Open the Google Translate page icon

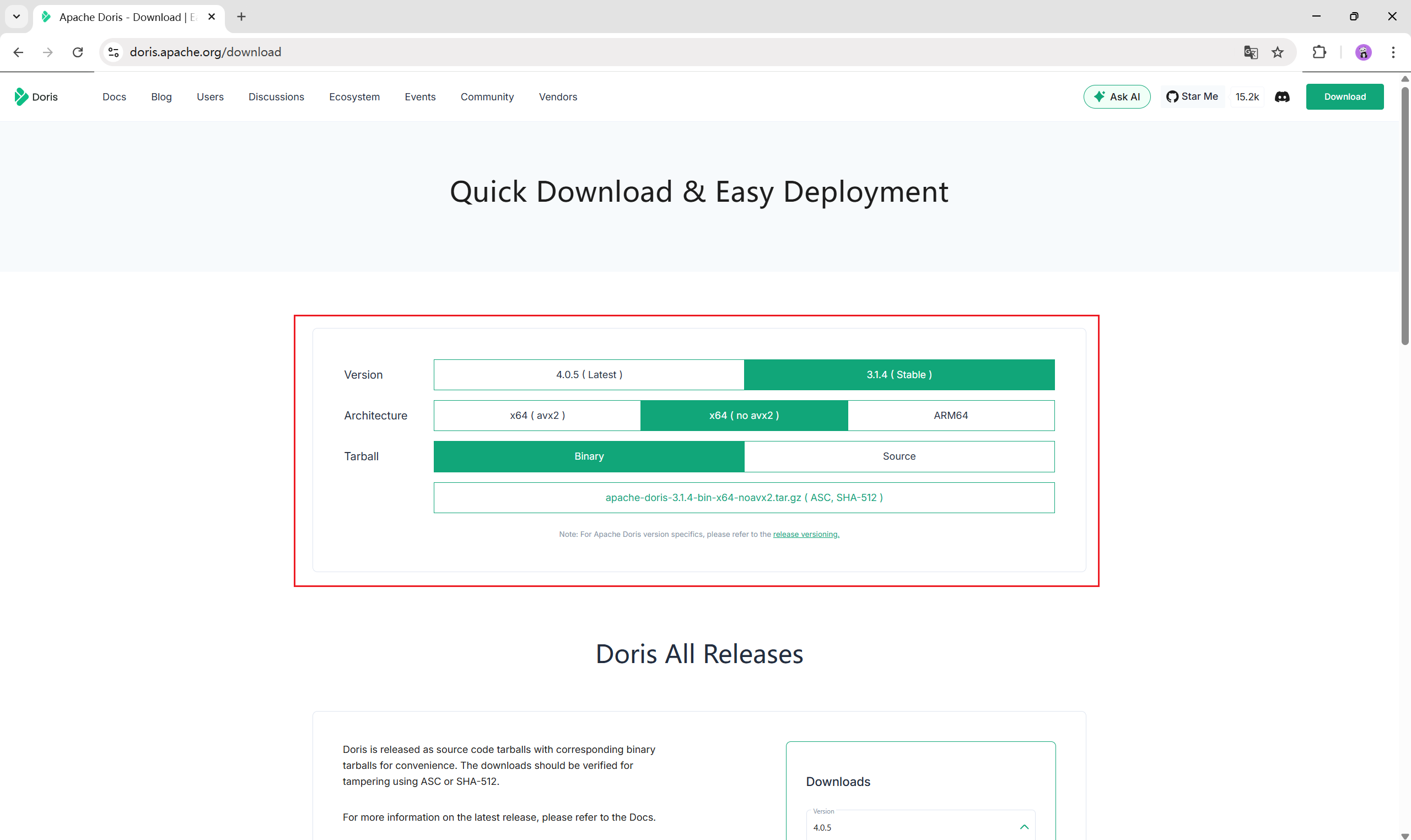click(1250, 53)
